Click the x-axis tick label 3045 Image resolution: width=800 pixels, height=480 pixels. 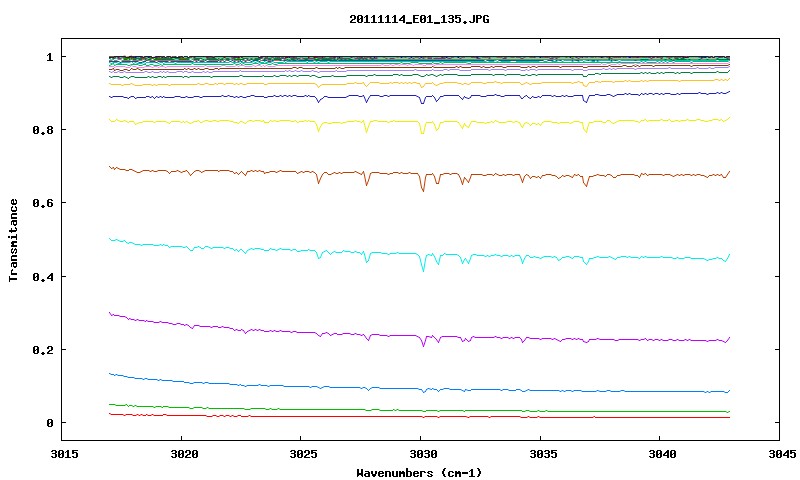tap(781, 454)
